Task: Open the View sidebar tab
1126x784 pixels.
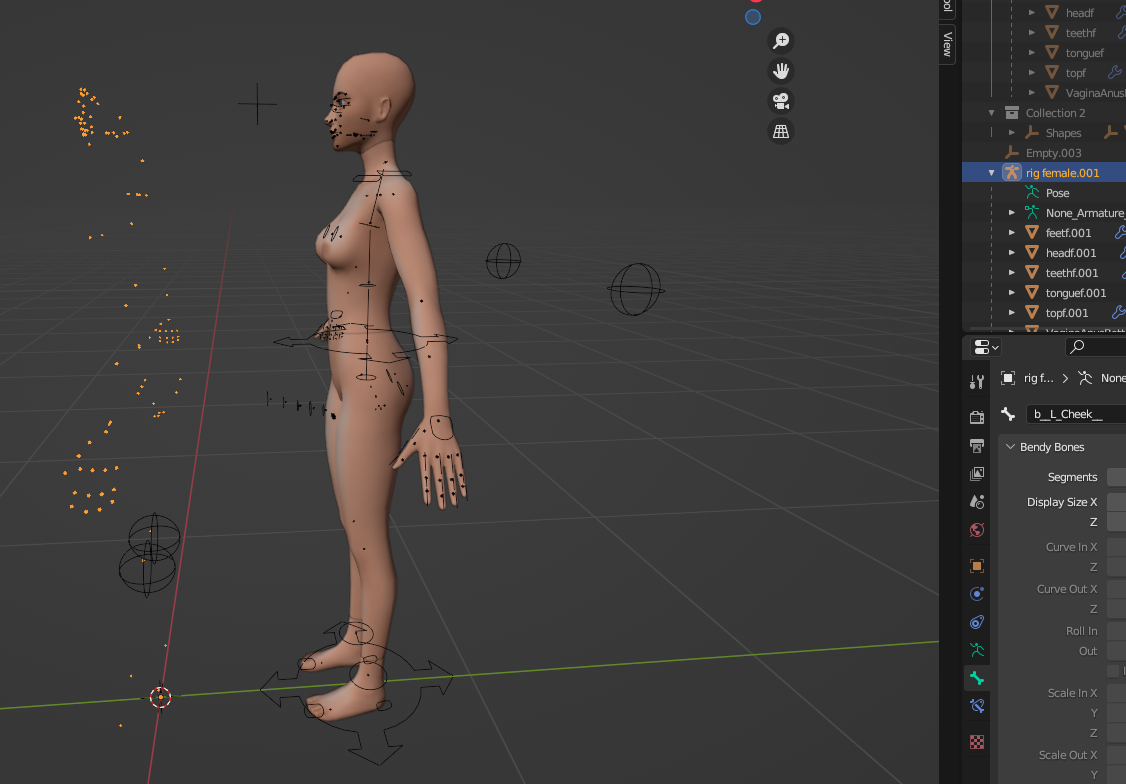Action: 947,45
